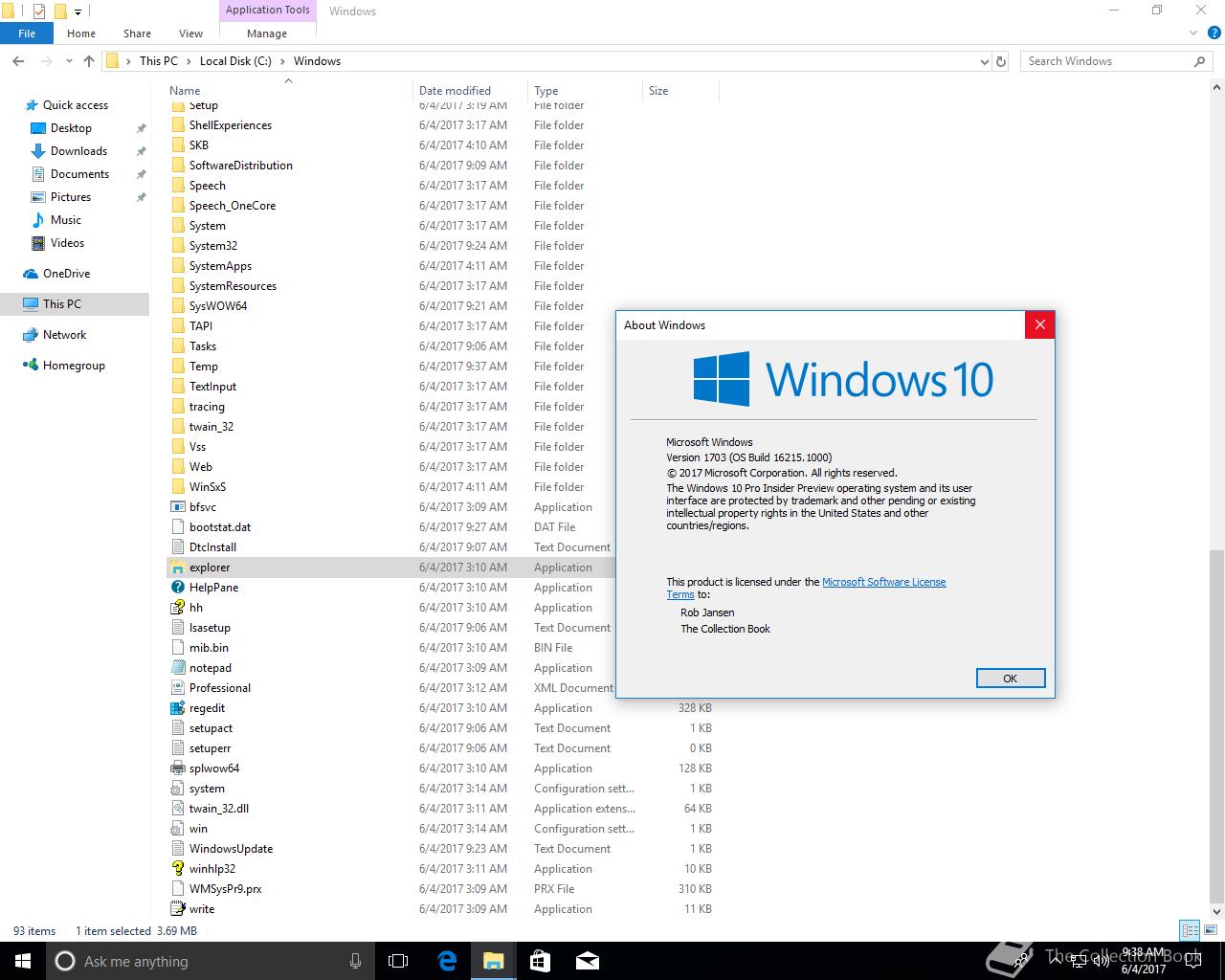Image resolution: width=1225 pixels, height=980 pixels.
Task: Open the Application Tools contextual tab
Action: (268, 11)
